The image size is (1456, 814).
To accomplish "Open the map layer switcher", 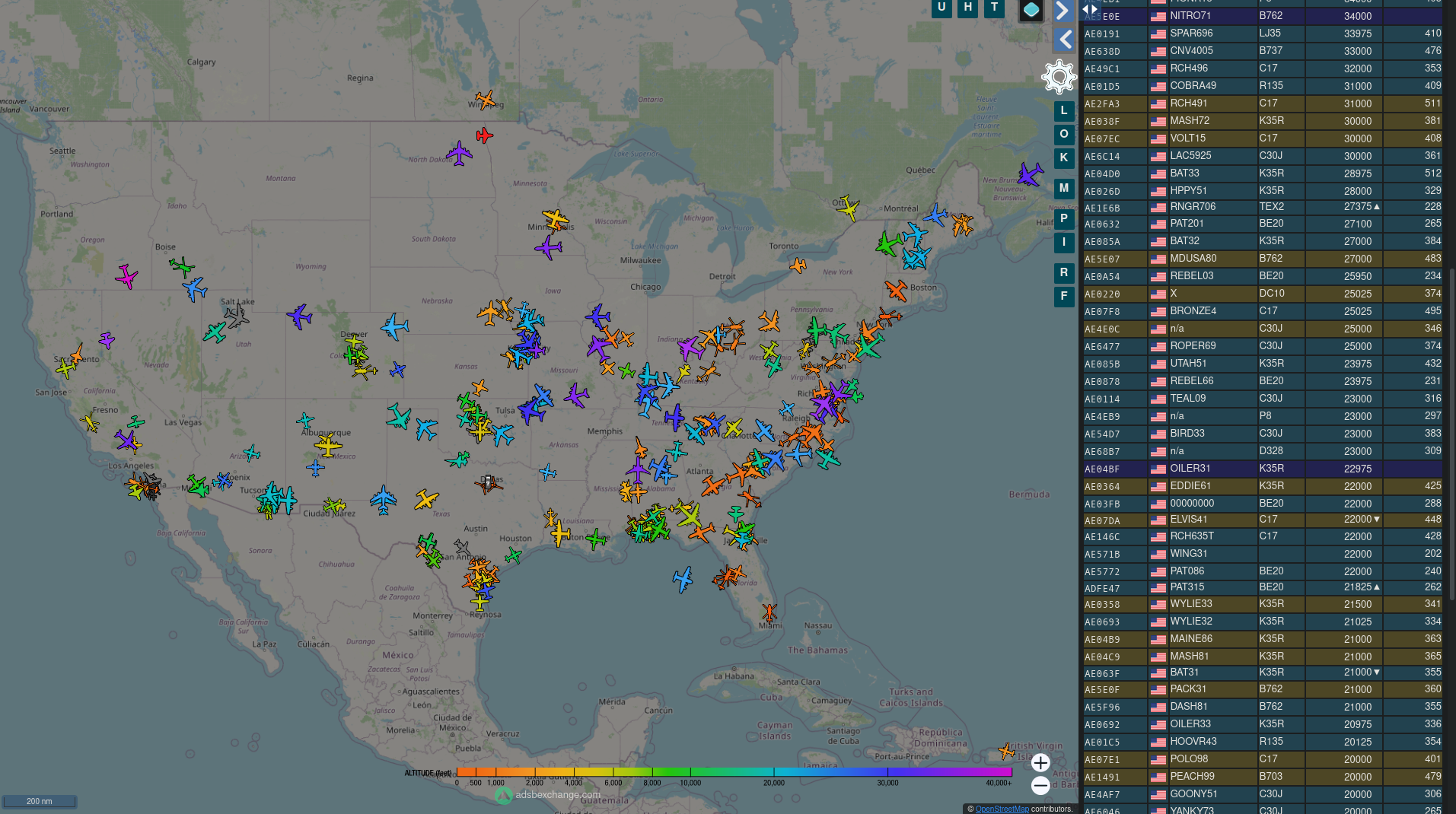I will pyautogui.click(x=1031, y=11).
